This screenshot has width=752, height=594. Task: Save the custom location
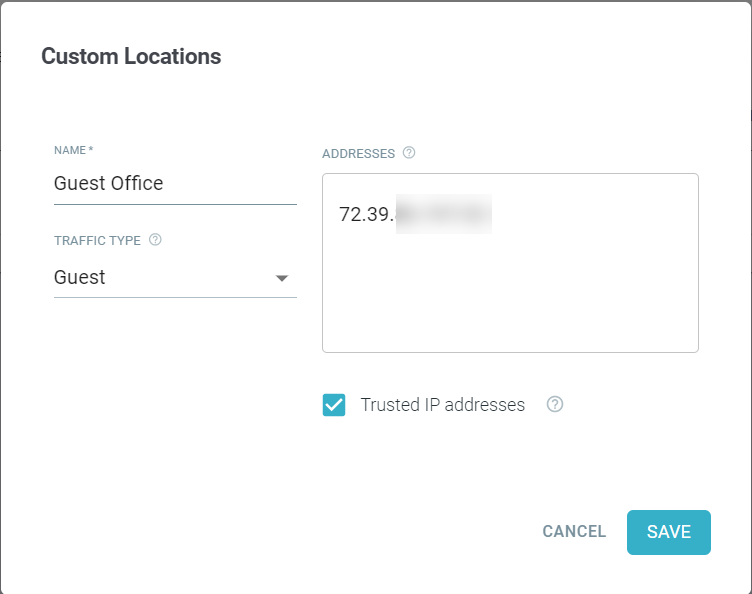pyautogui.click(x=669, y=532)
